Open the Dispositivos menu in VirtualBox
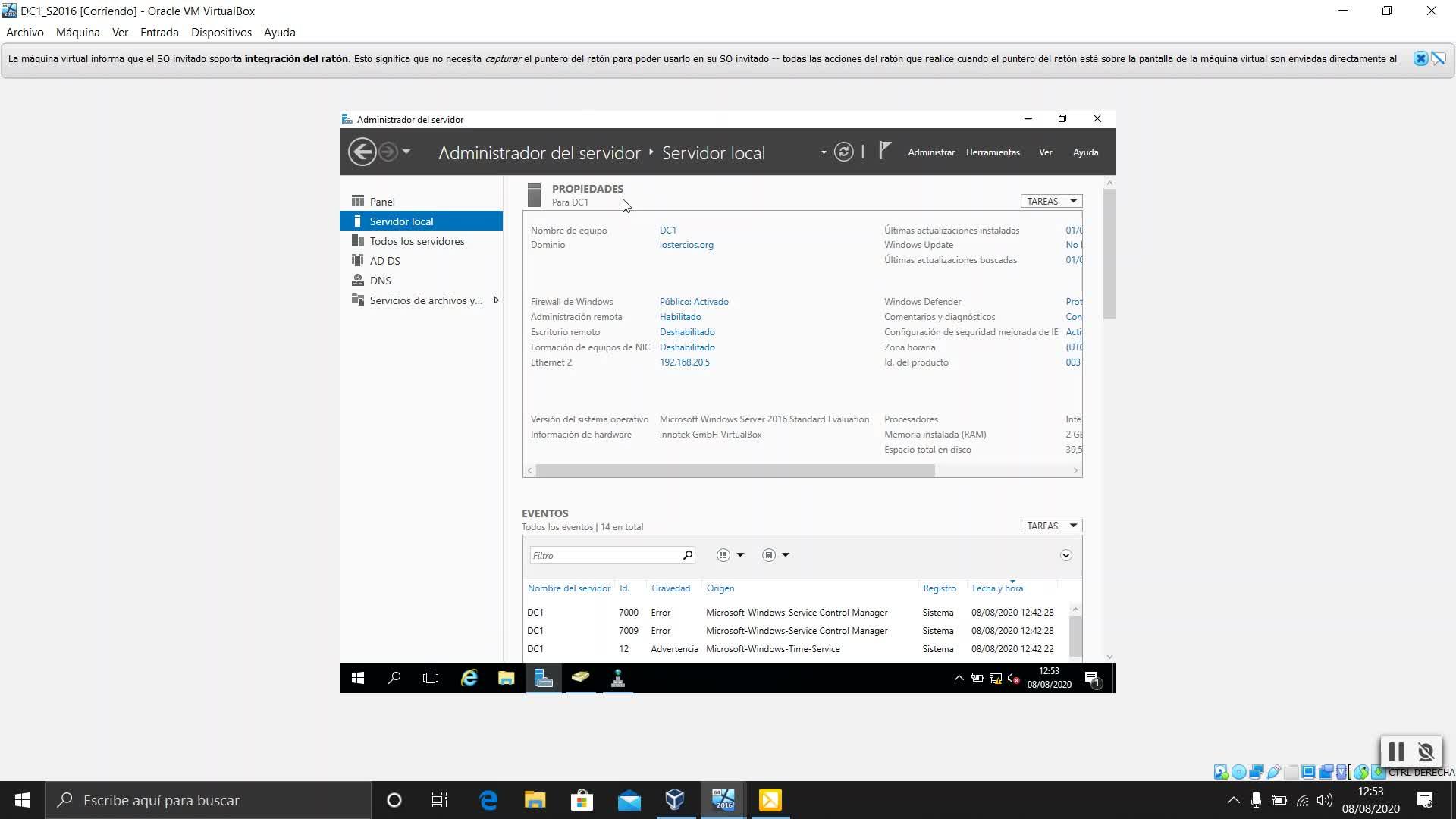 (x=221, y=33)
